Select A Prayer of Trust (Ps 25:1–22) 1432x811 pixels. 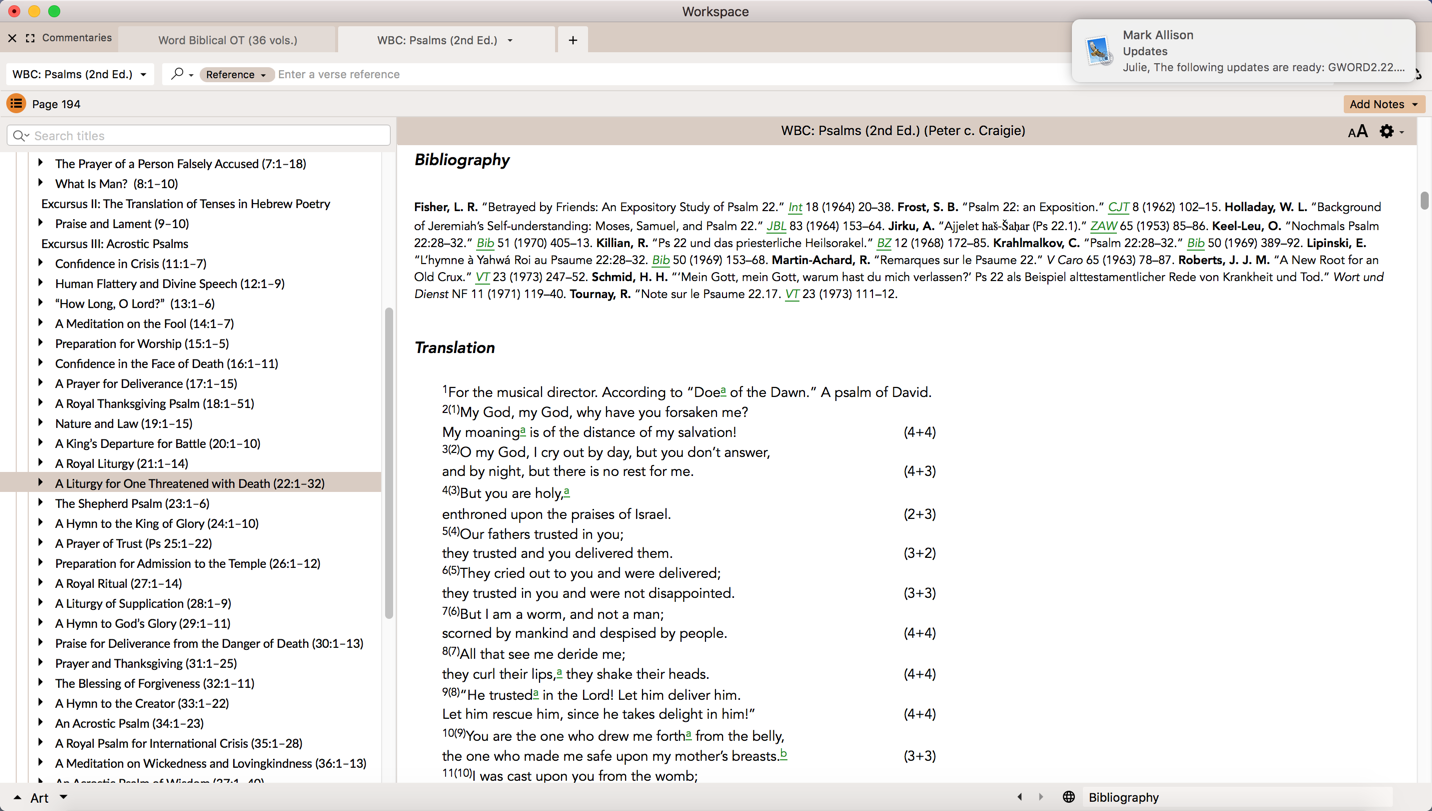point(133,543)
